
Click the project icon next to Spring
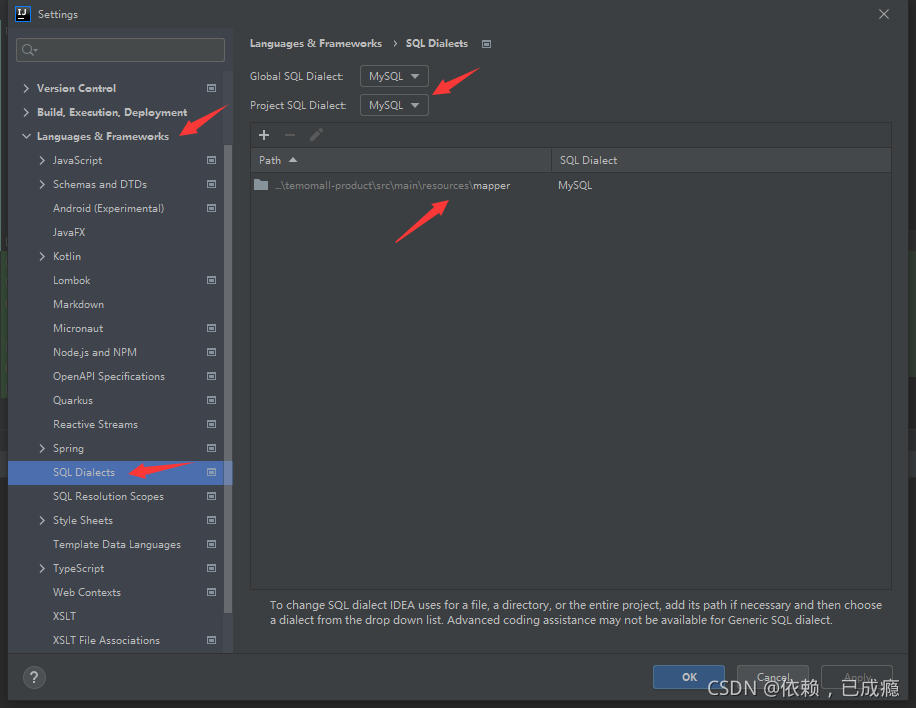[211, 448]
